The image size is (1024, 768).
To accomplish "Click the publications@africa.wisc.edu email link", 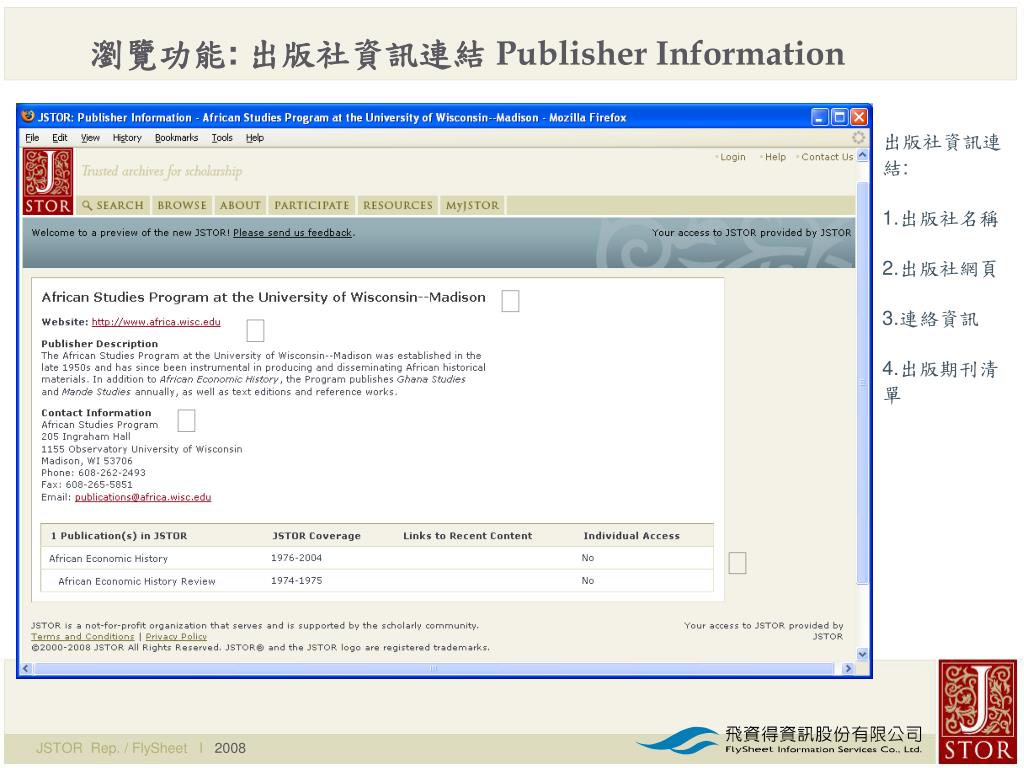I will point(143,497).
